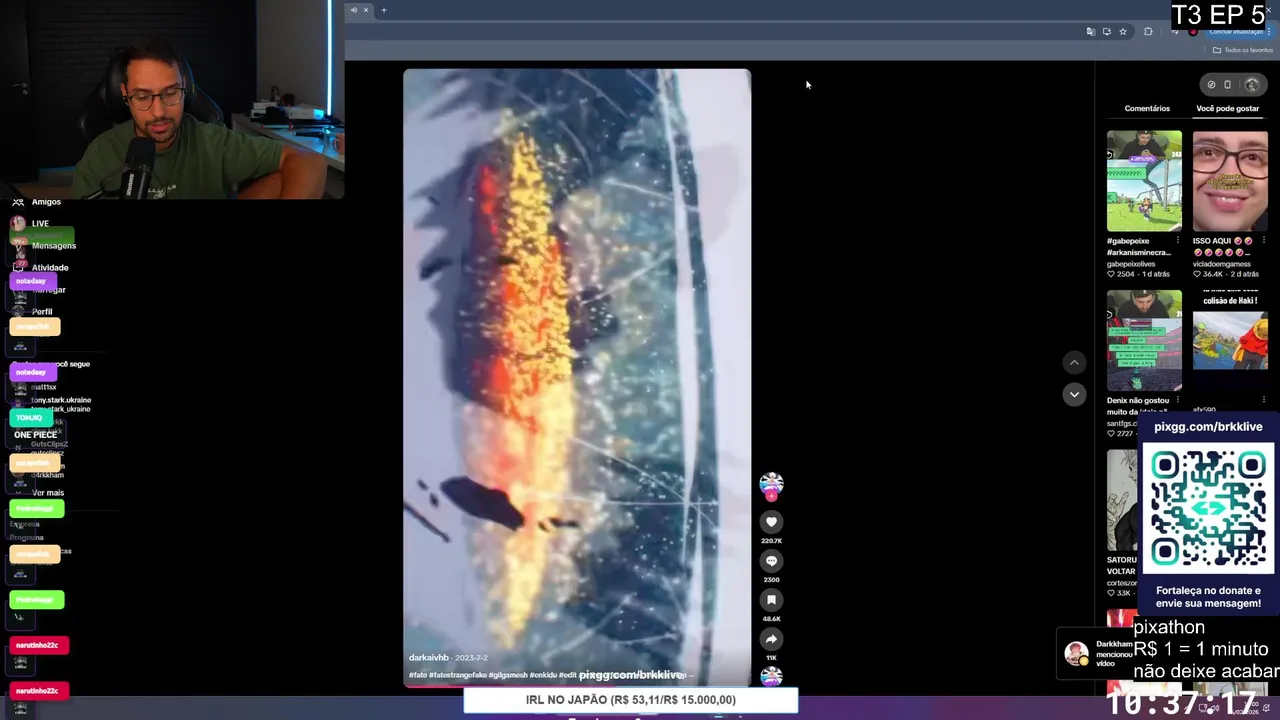Open the Todos os favoritos bookmarks folder
1280x720 pixels.
coord(1243,50)
